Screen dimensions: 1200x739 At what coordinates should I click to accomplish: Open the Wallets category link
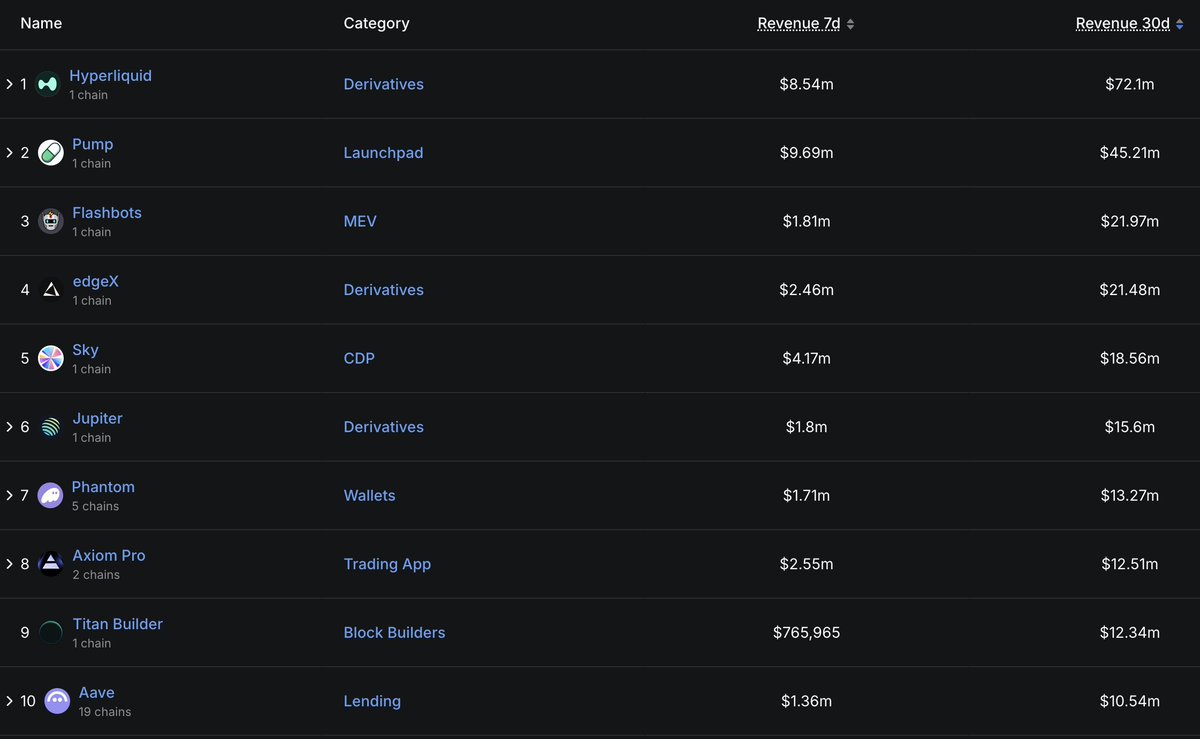370,496
